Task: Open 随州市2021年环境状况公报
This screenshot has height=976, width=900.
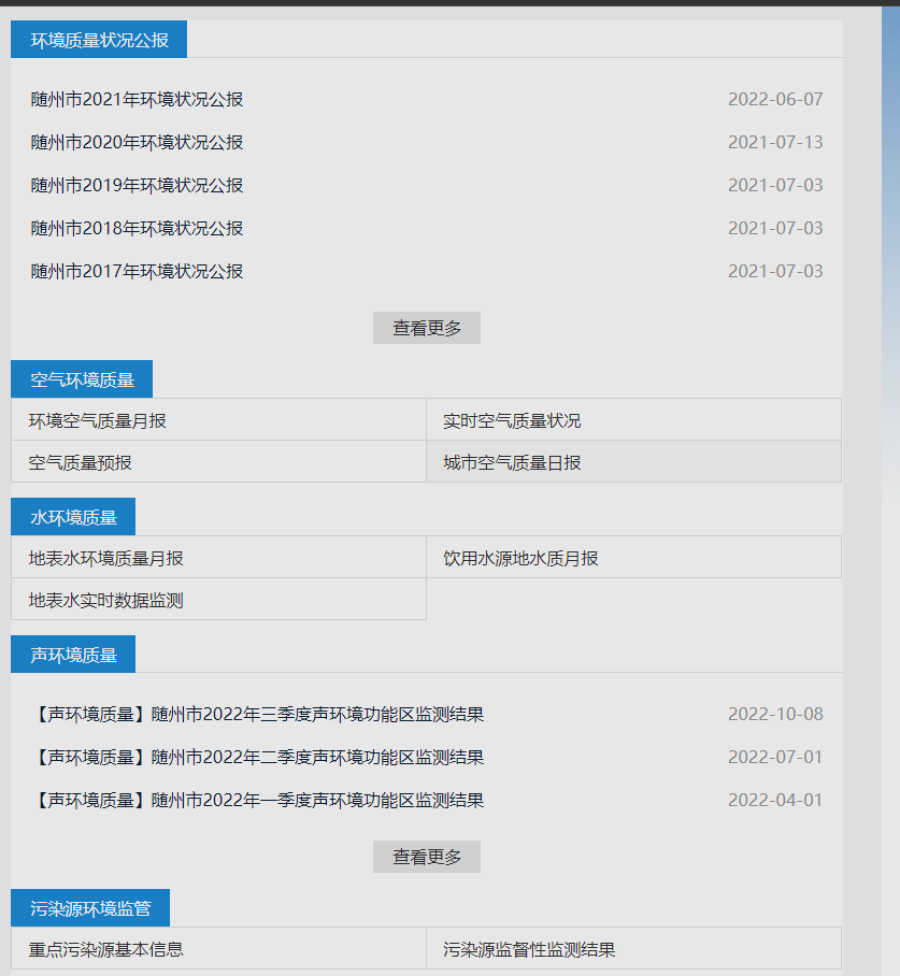Action: (134, 99)
